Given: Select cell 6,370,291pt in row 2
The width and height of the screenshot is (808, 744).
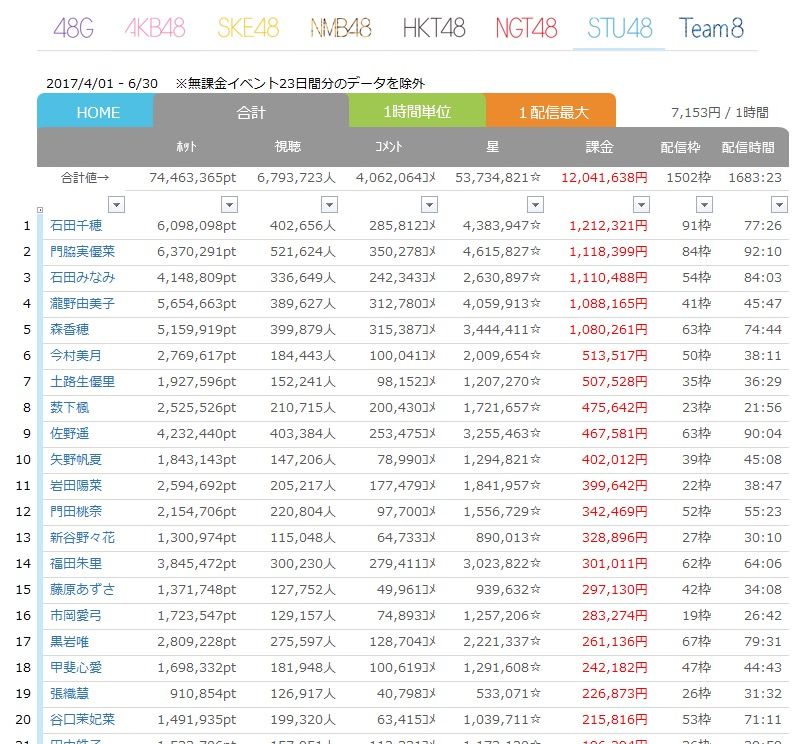Looking at the screenshot, I should pyautogui.click(x=196, y=251).
